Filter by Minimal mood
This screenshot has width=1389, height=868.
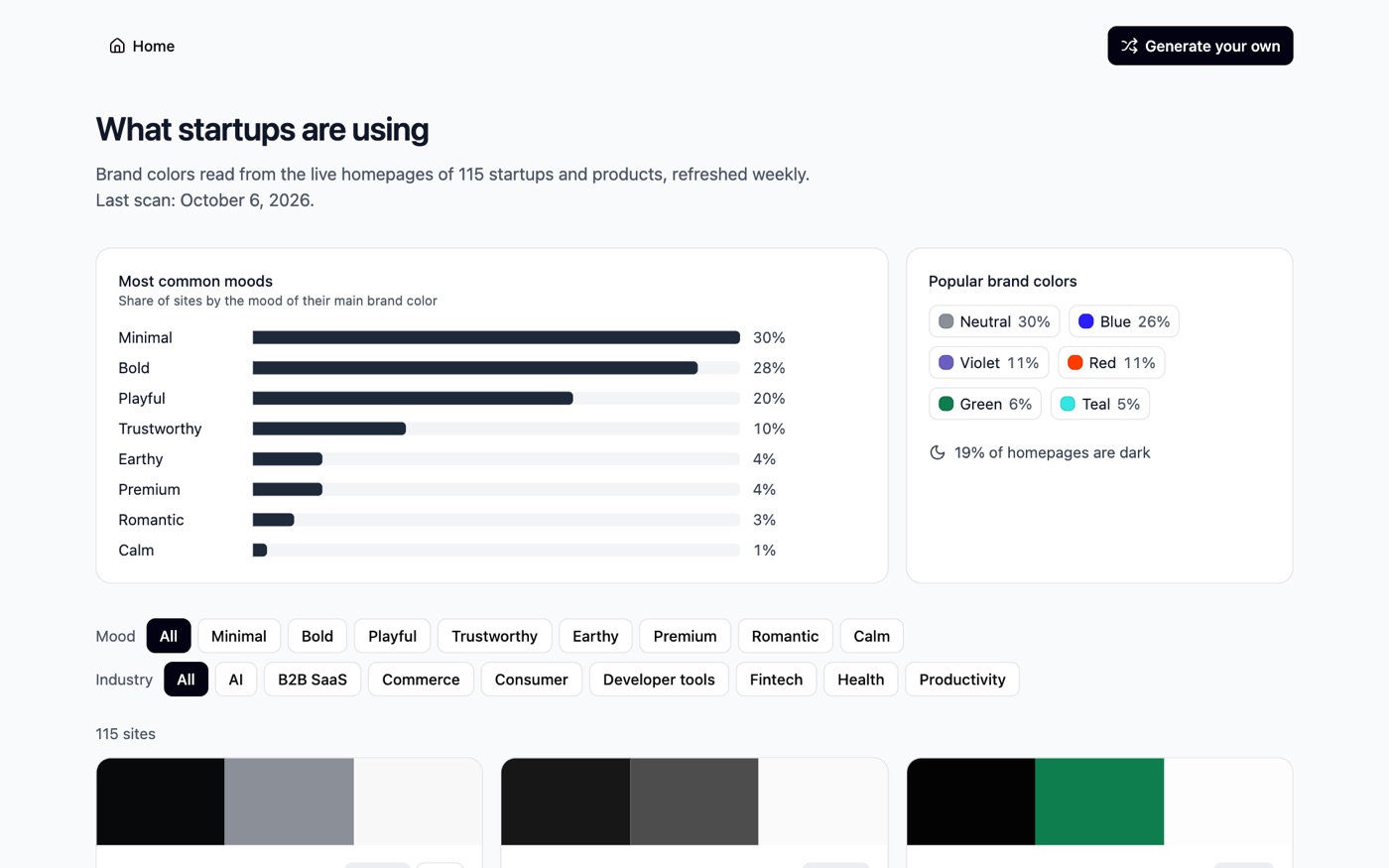pos(239,636)
